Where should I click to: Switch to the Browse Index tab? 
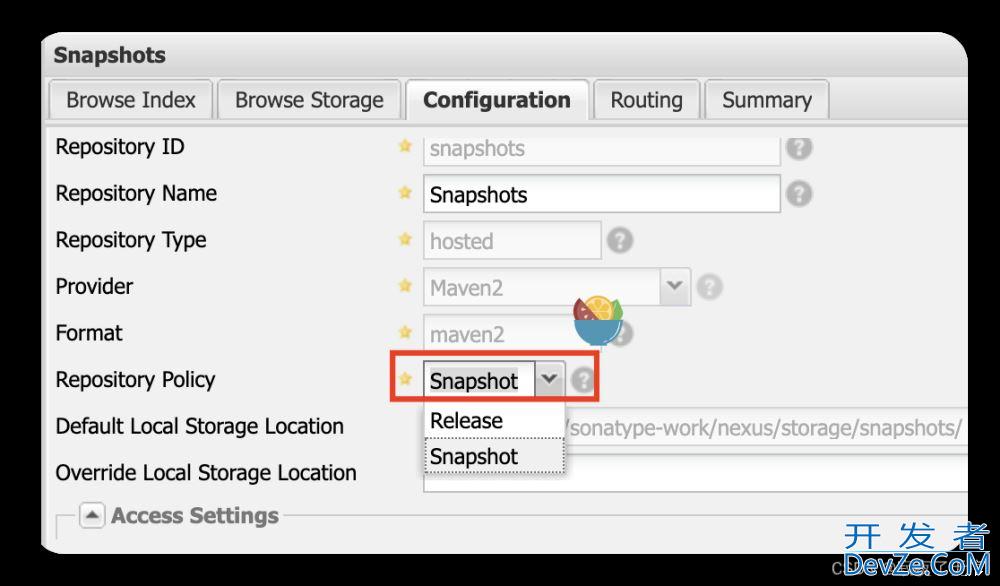tap(131, 100)
